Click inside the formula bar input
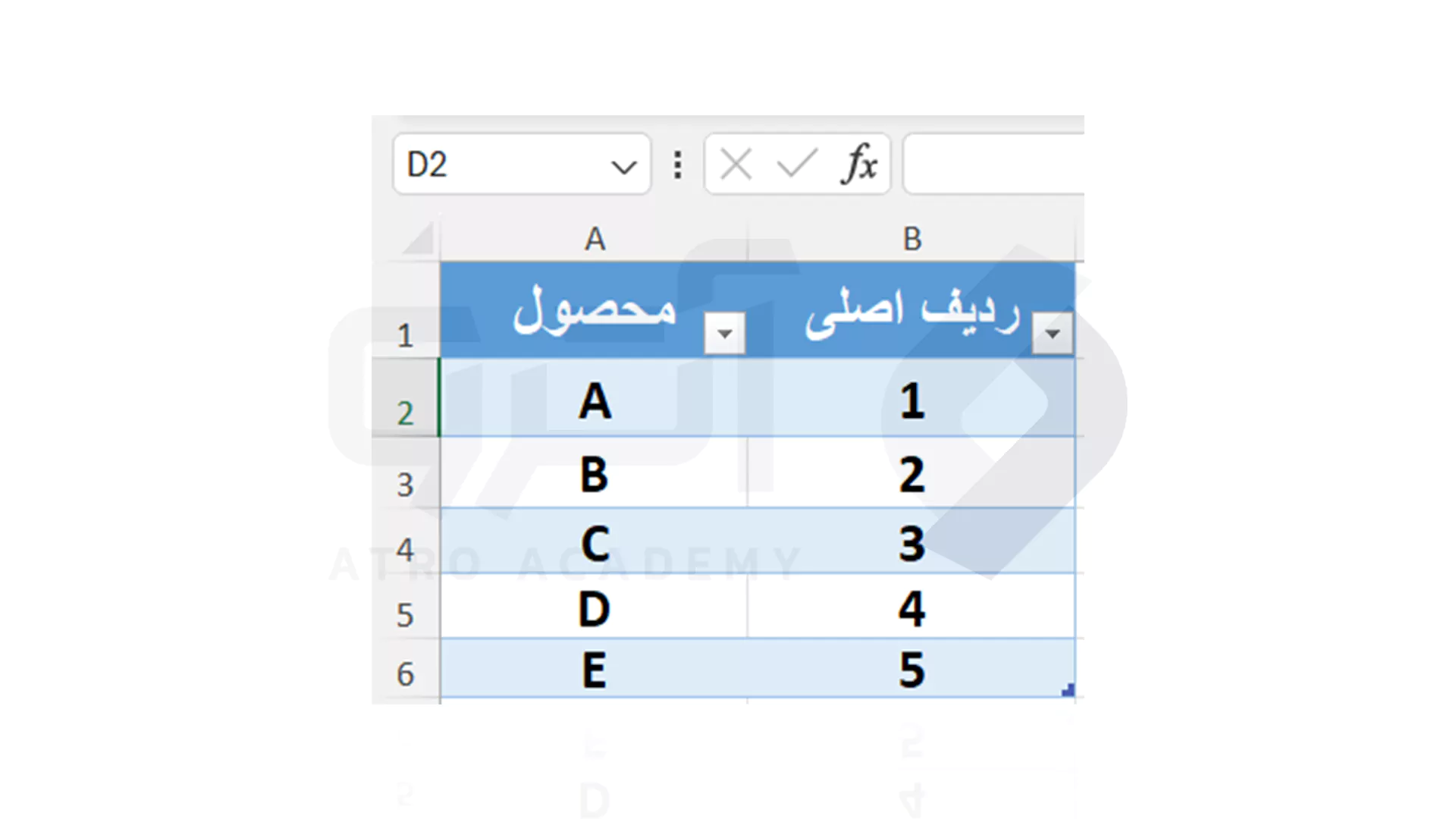1456x819 pixels. tap(994, 164)
